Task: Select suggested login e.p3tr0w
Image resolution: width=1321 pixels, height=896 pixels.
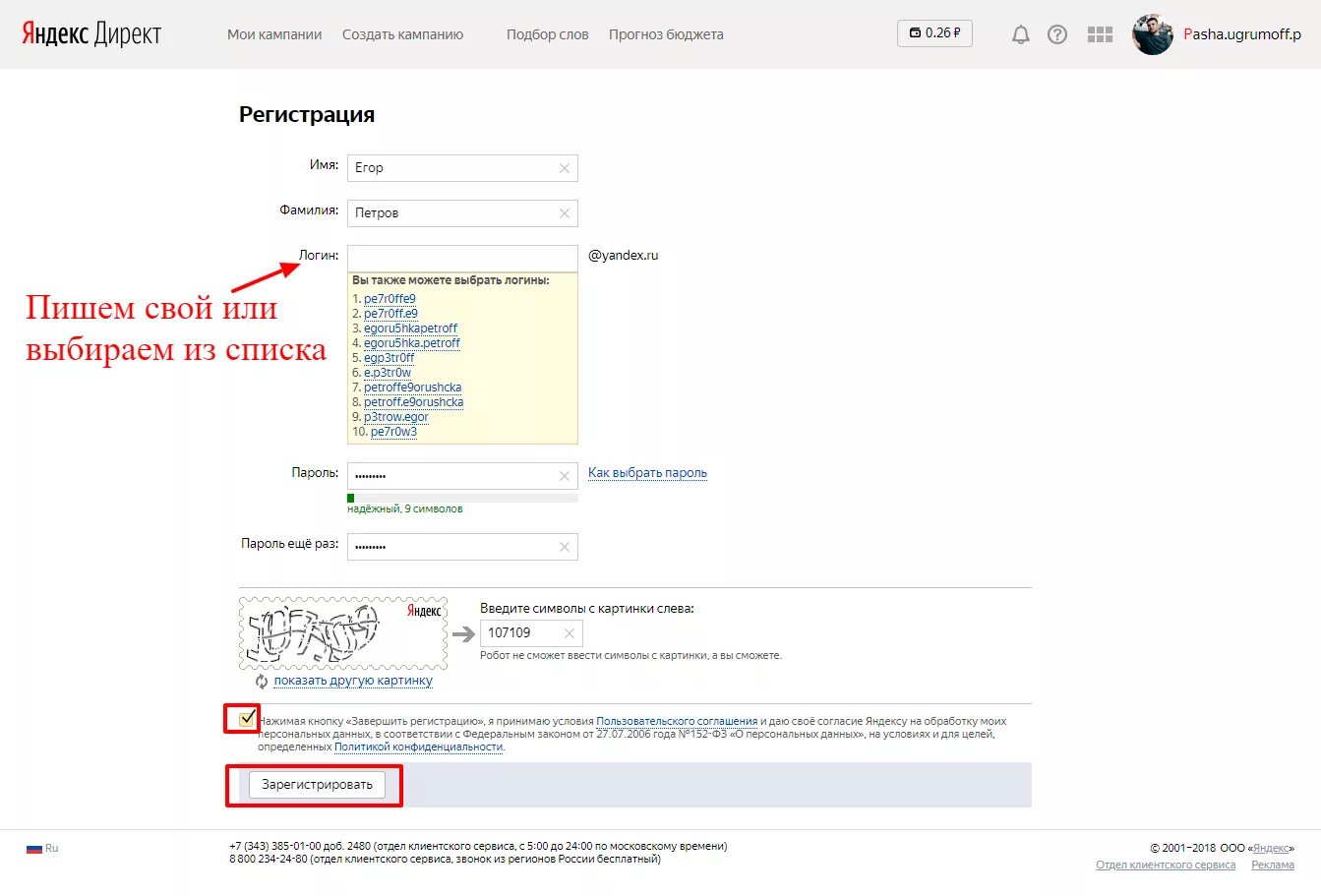Action: coord(388,373)
